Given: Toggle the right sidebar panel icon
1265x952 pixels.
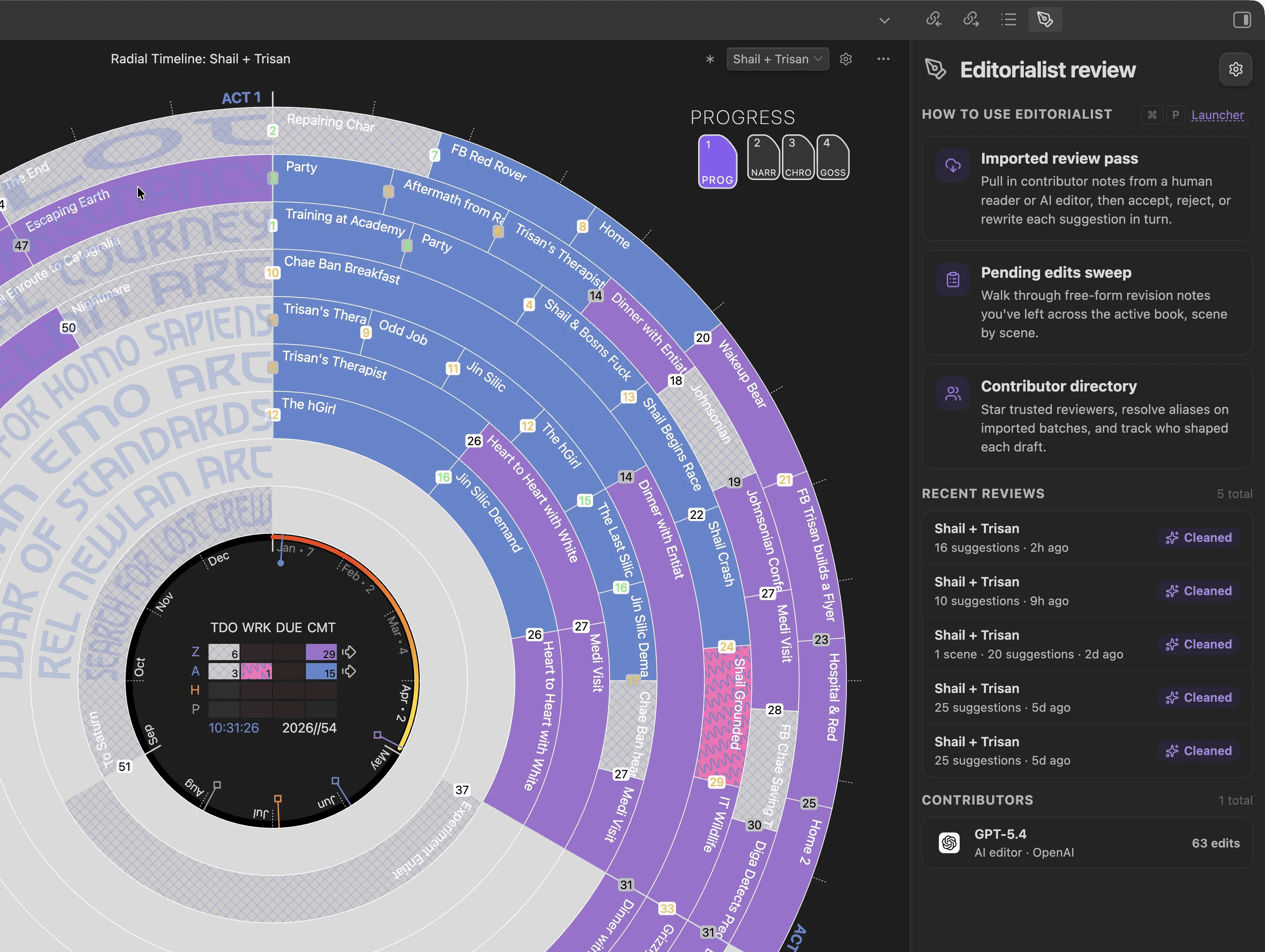Looking at the screenshot, I should click(1242, 20).
